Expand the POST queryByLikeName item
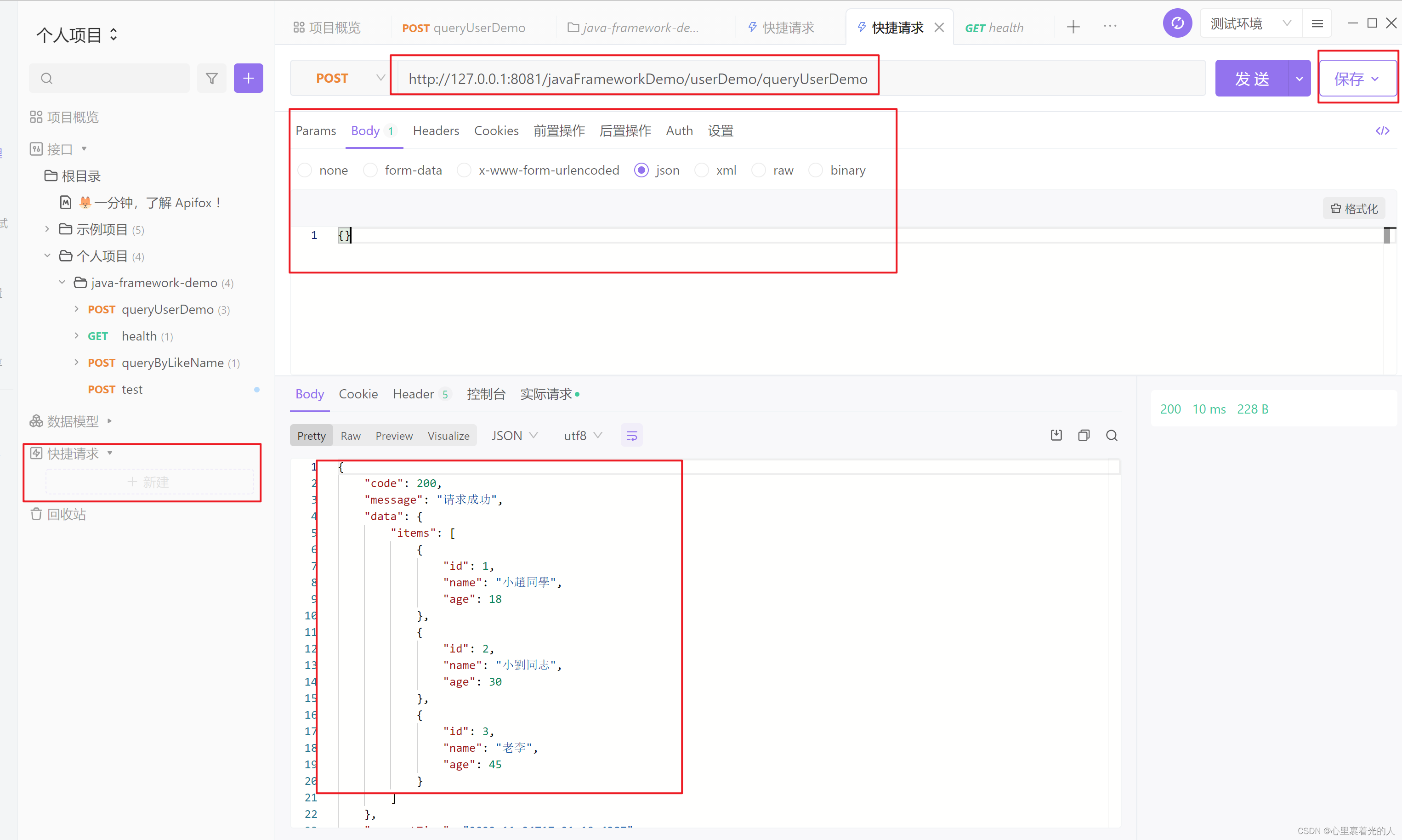The width and height of the screenshot is (1402, 840). [x=76, y=362]
